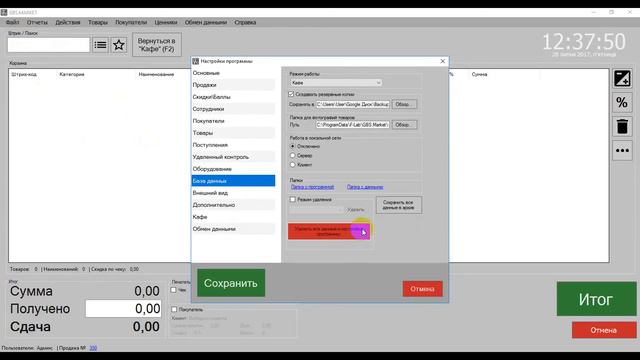640x360 pixels.
Task: Open the three-dots more options icon
Action: coord(622,151)
